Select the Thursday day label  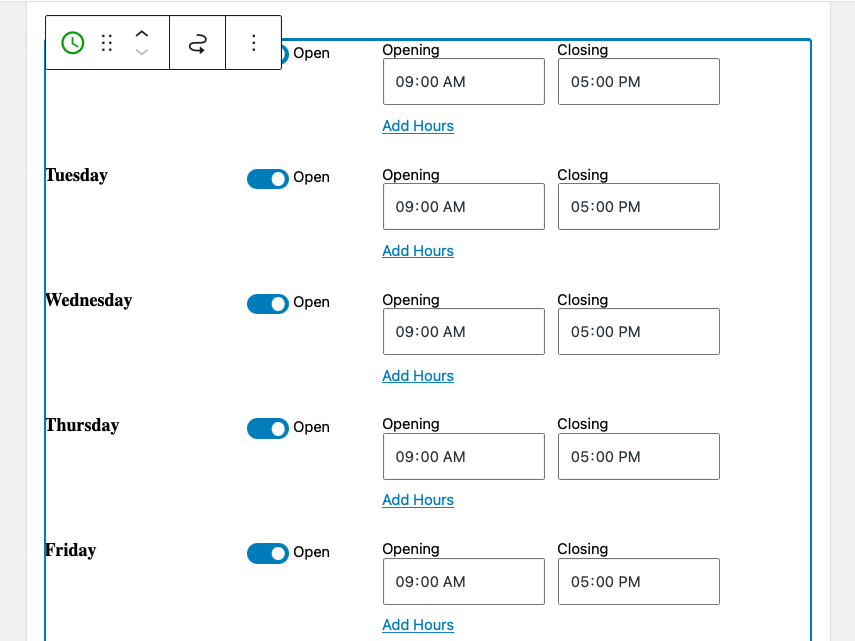(x=82, y=425)
